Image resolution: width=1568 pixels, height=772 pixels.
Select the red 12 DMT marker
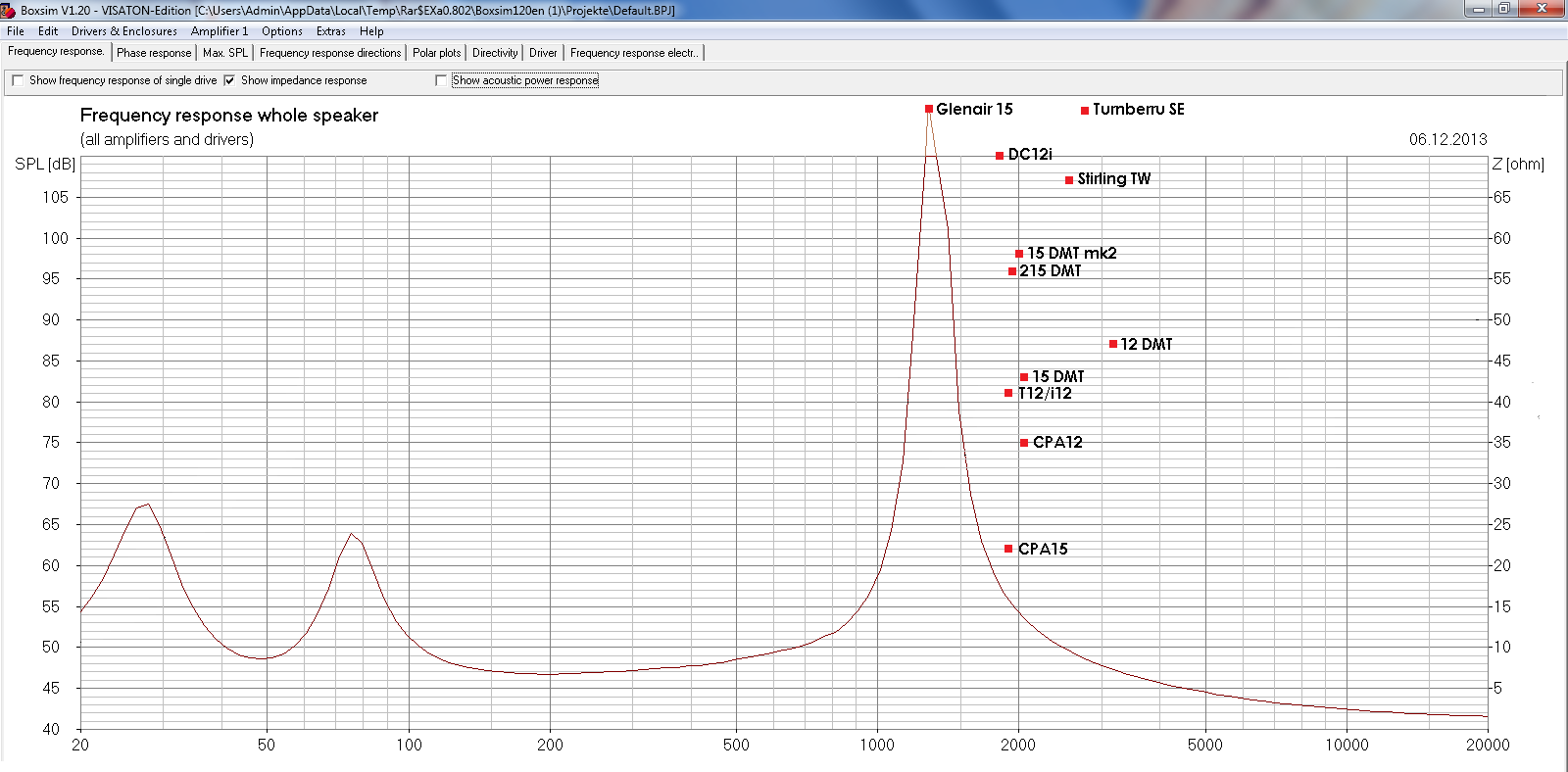[1113, 344]
